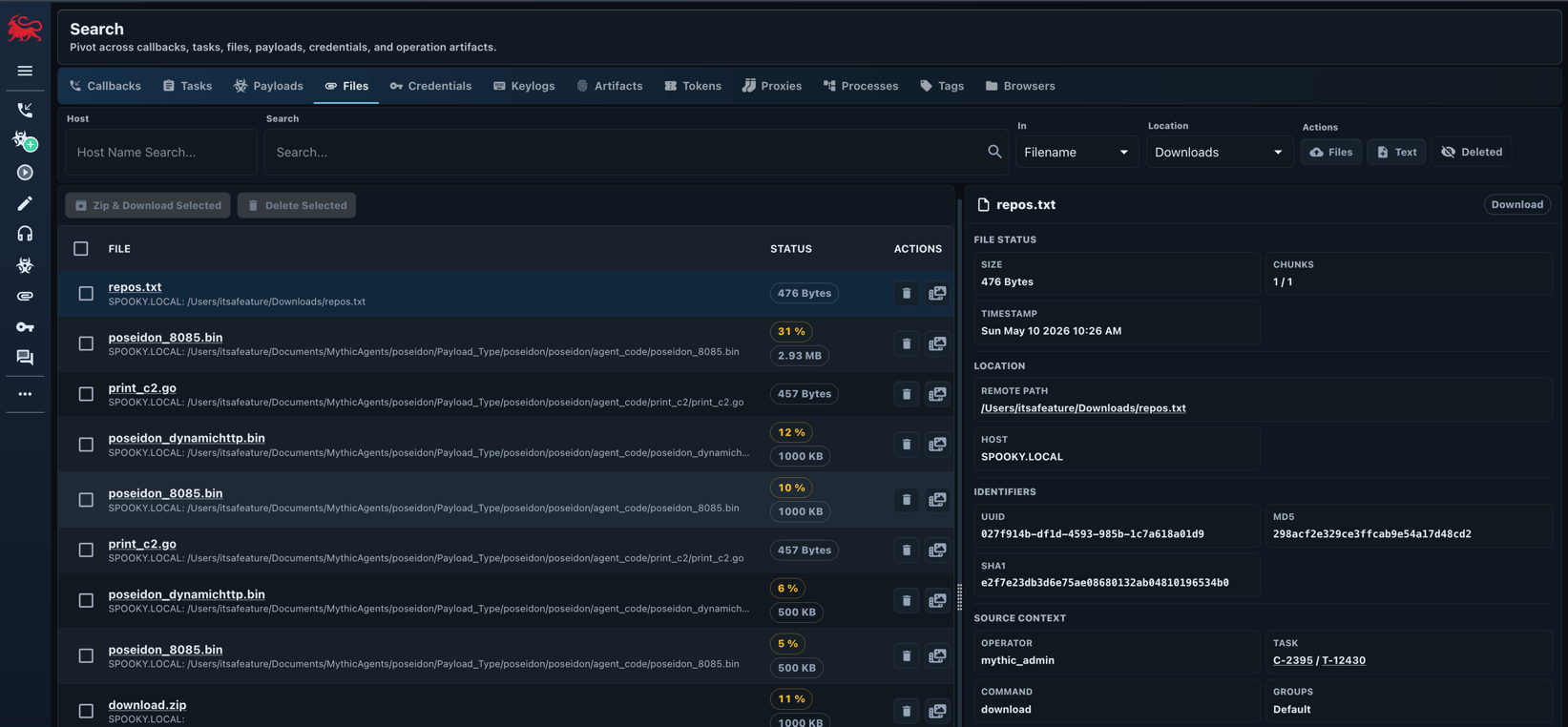Click the pencil edit icon in sidebar
Image resolution: width=1568 pixels, height=727 pixels.
[25, 203]
